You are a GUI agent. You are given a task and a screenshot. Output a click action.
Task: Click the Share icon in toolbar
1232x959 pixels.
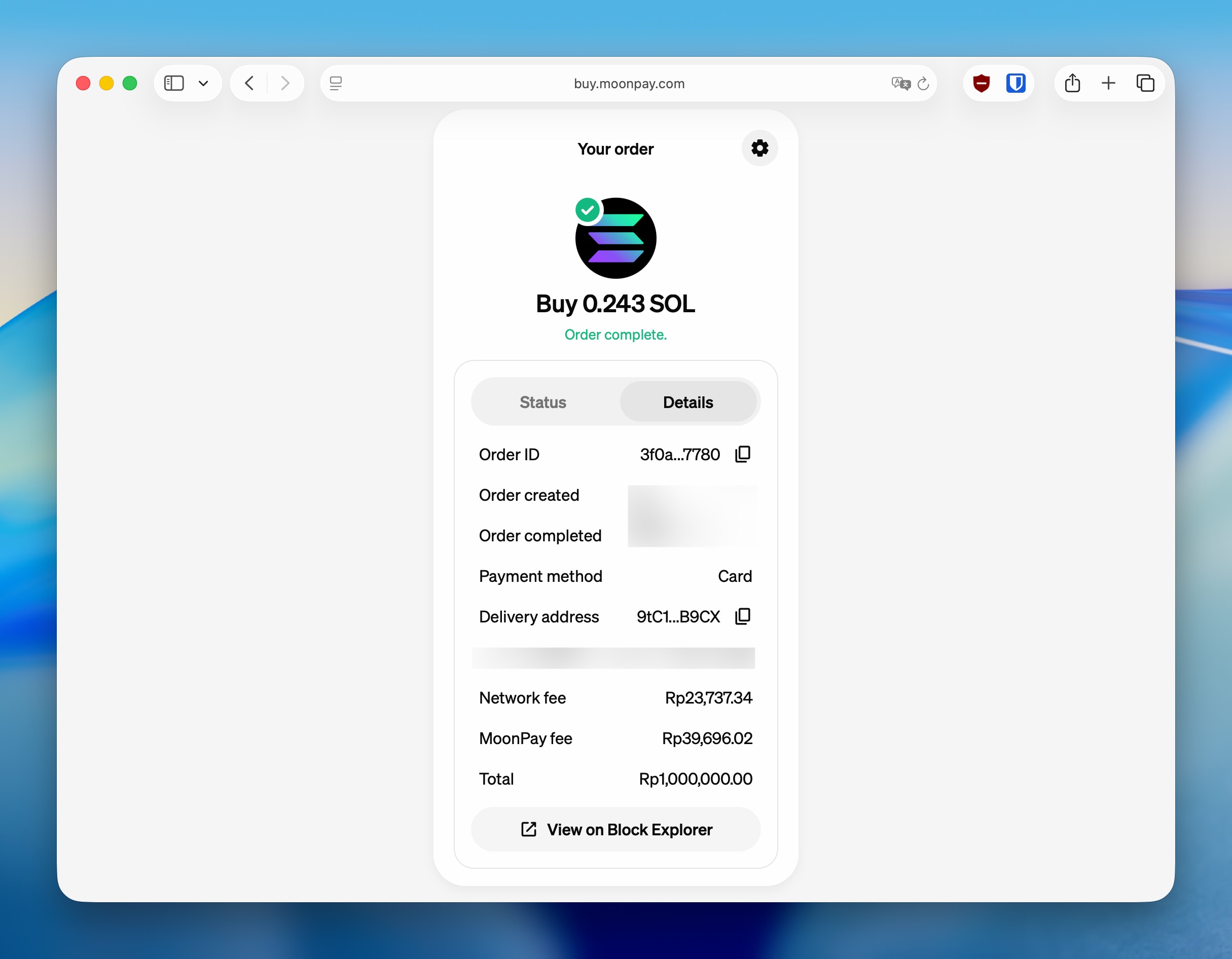click(x=1072, y=84)
